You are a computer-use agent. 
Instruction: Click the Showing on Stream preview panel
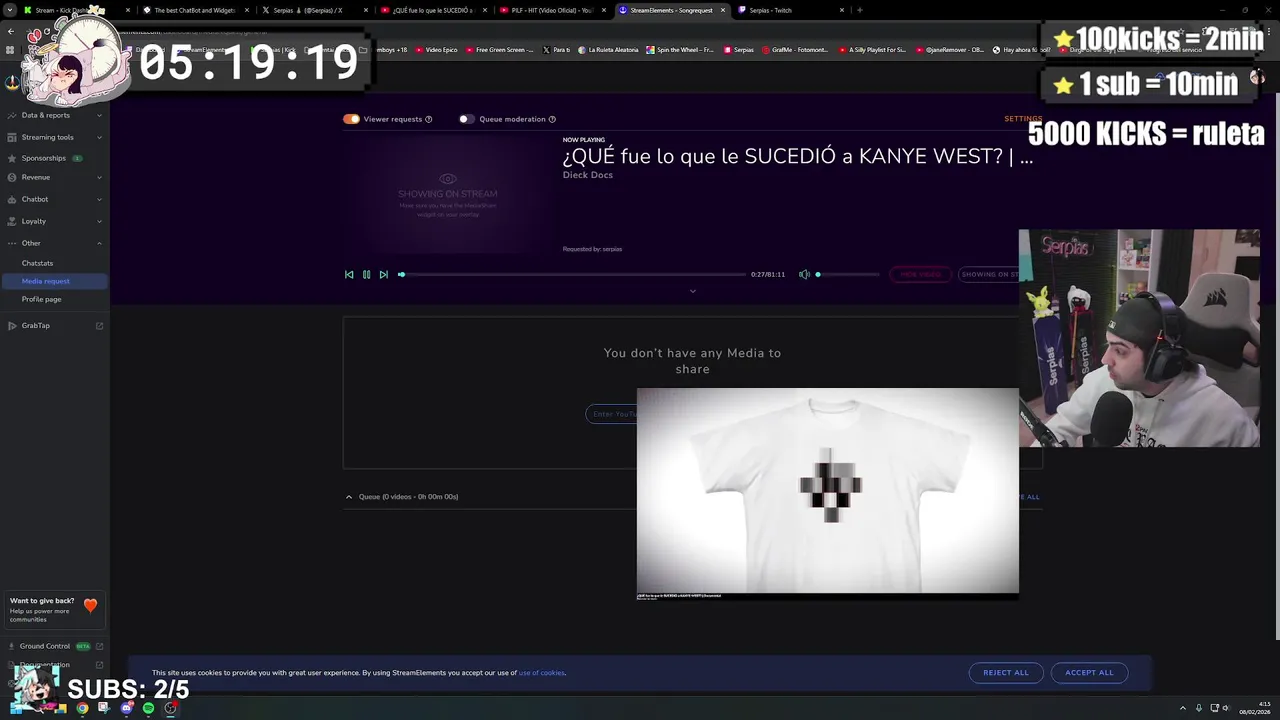click(x=448, y=194)
